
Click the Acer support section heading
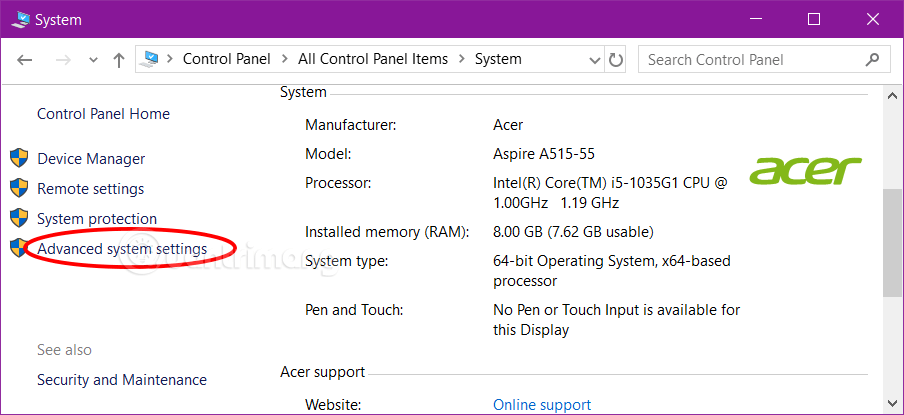pyautogui.click(x=322, y=372)
